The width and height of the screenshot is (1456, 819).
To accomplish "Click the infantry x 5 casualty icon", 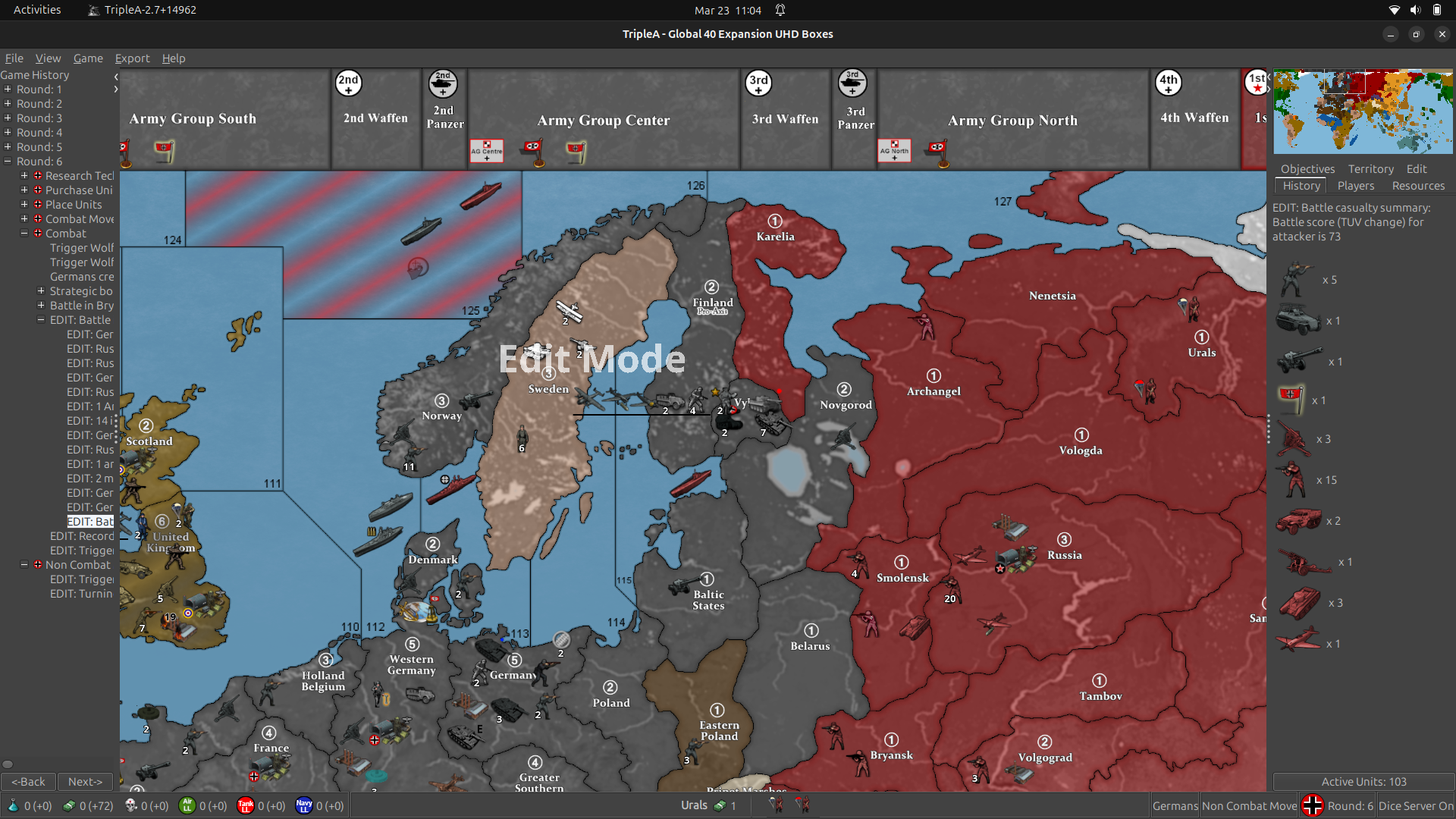I will pyautogui.click(x=1293, y=279).
